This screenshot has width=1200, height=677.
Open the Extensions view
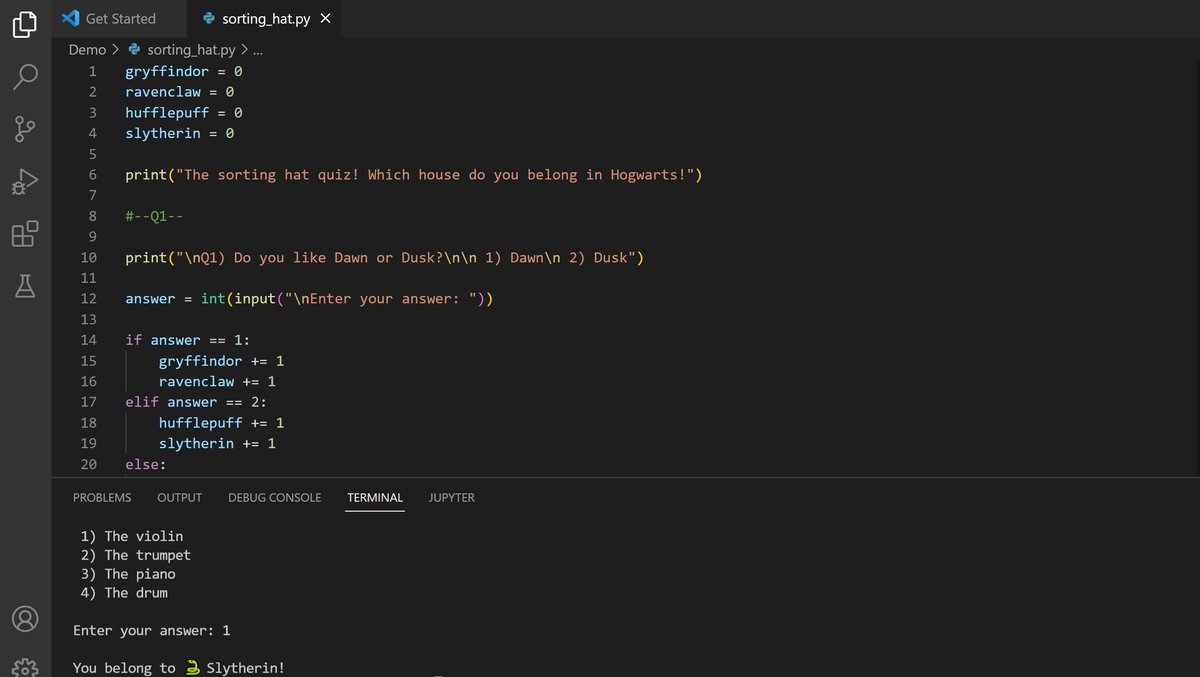(x=25, y=235)
